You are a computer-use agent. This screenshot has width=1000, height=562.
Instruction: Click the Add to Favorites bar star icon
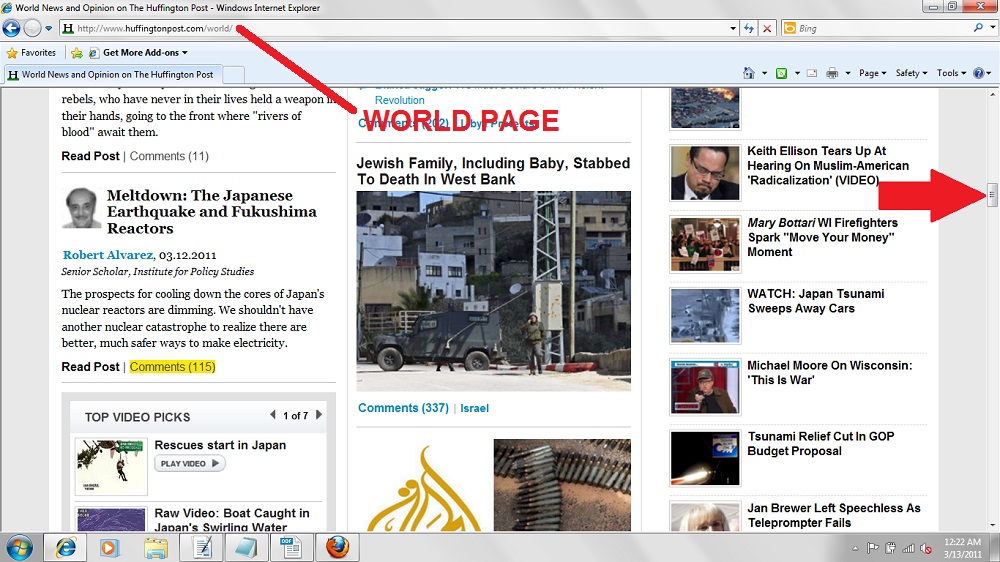point(77,53)
